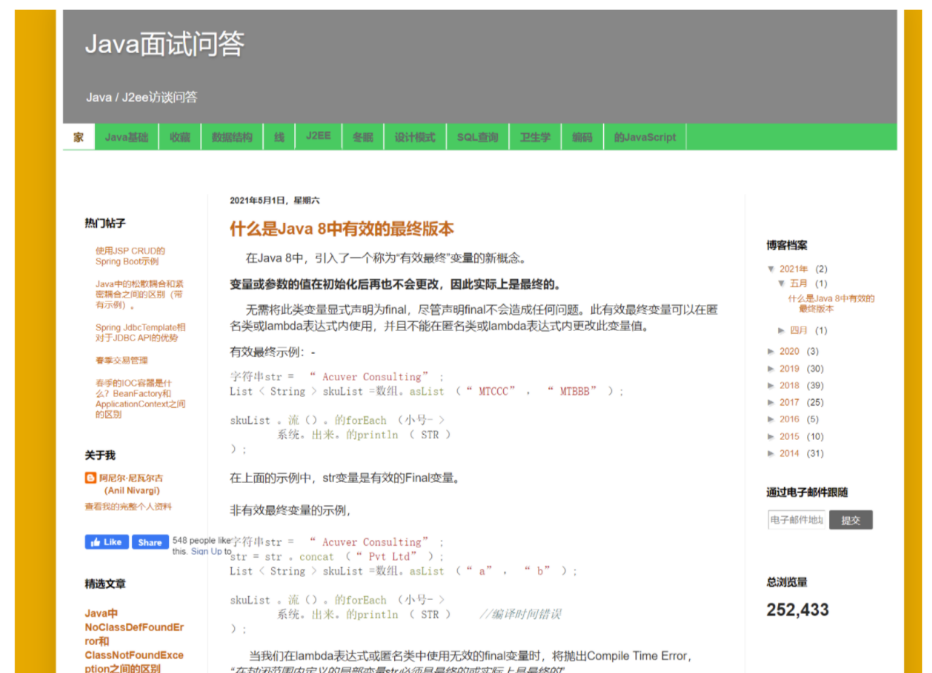Open the 家 home tab
Image resolution: width=932 pixels, height=673 pixels.
click(x=78, y=137)
